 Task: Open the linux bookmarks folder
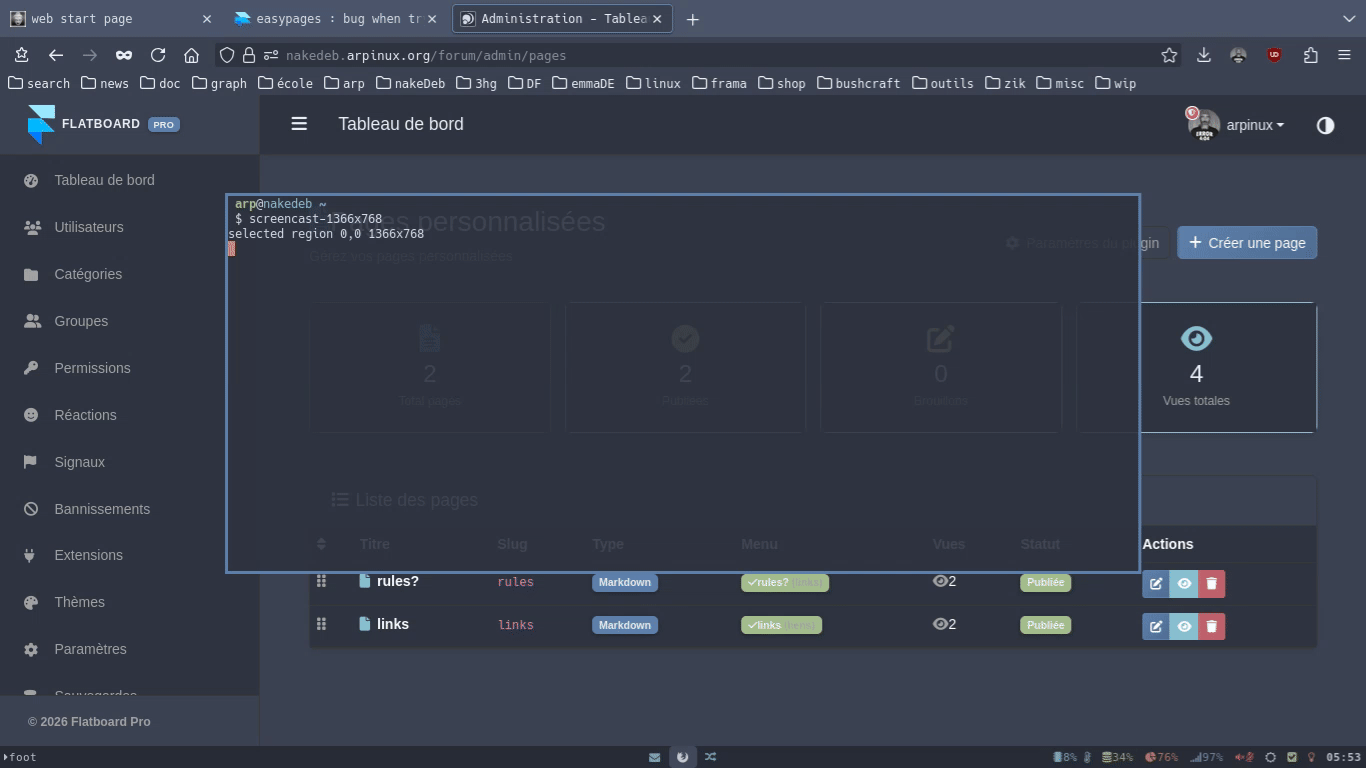pyautogui.click(x=653, y=84)
